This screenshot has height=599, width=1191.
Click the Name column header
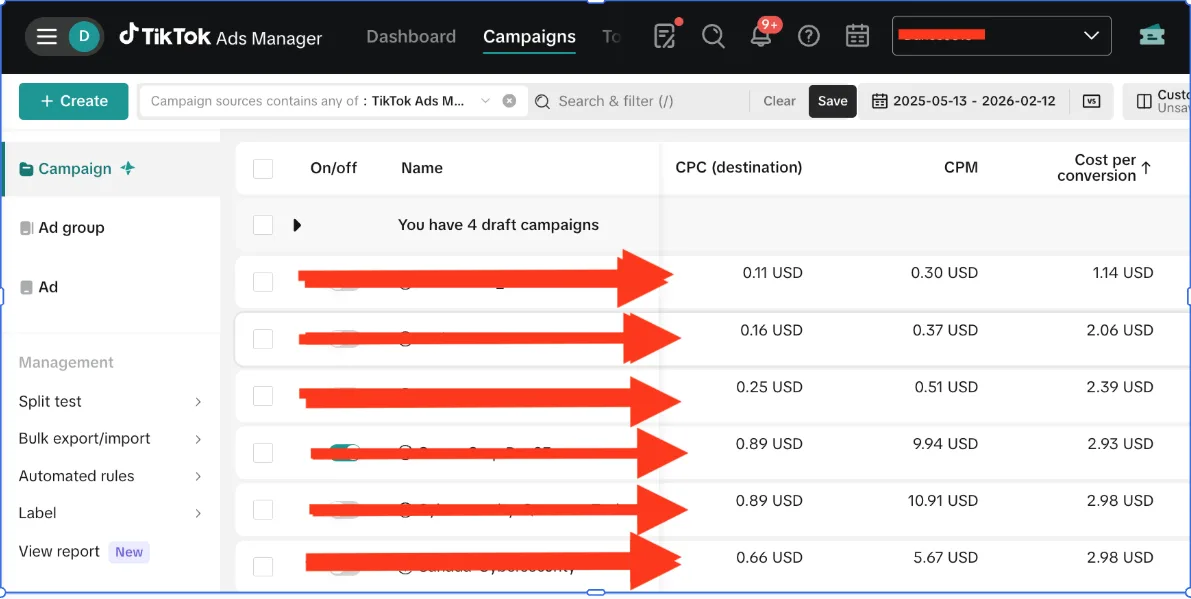[x=422, y=169]
